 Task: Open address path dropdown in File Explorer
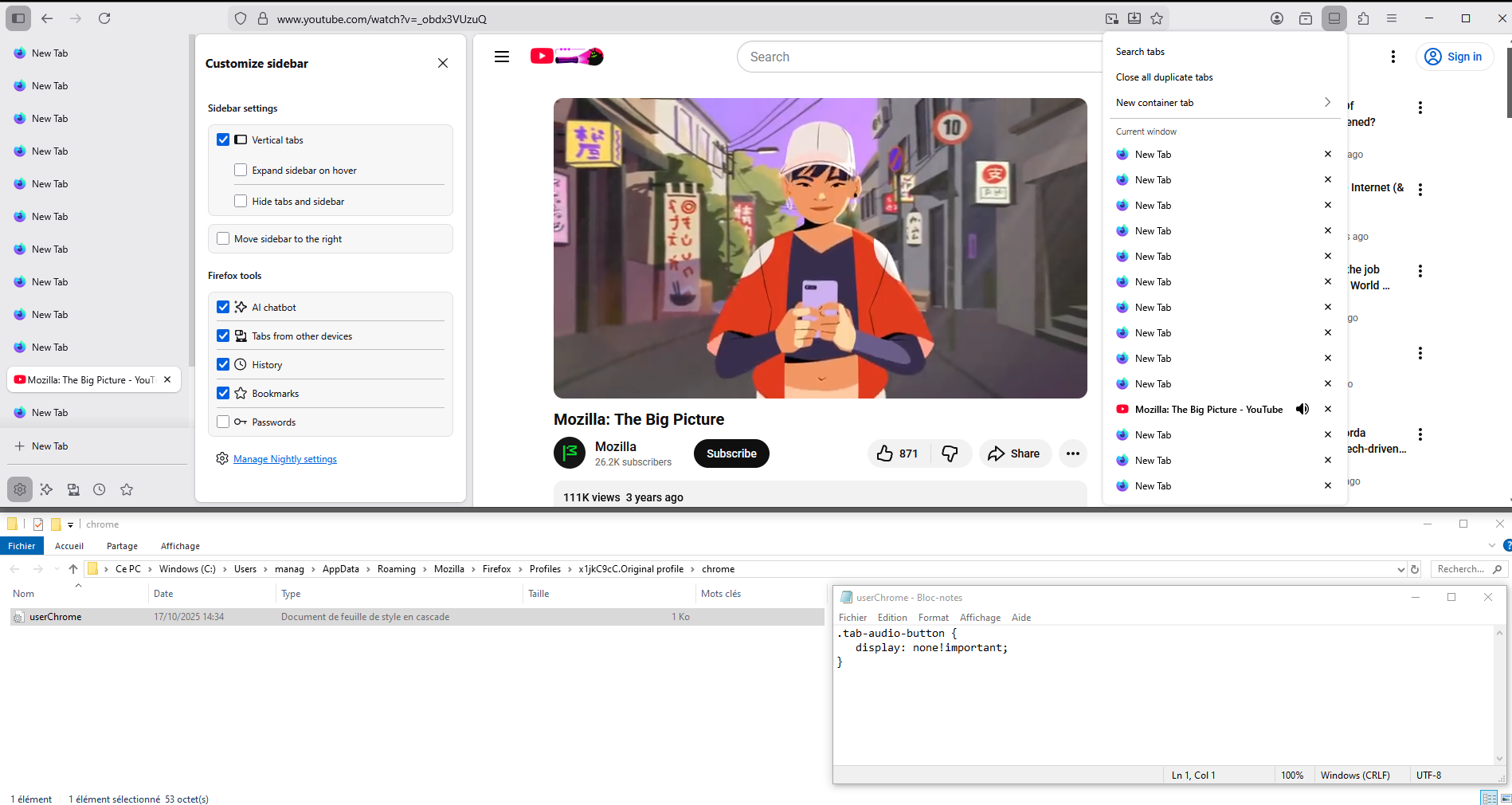(1400, 569)
